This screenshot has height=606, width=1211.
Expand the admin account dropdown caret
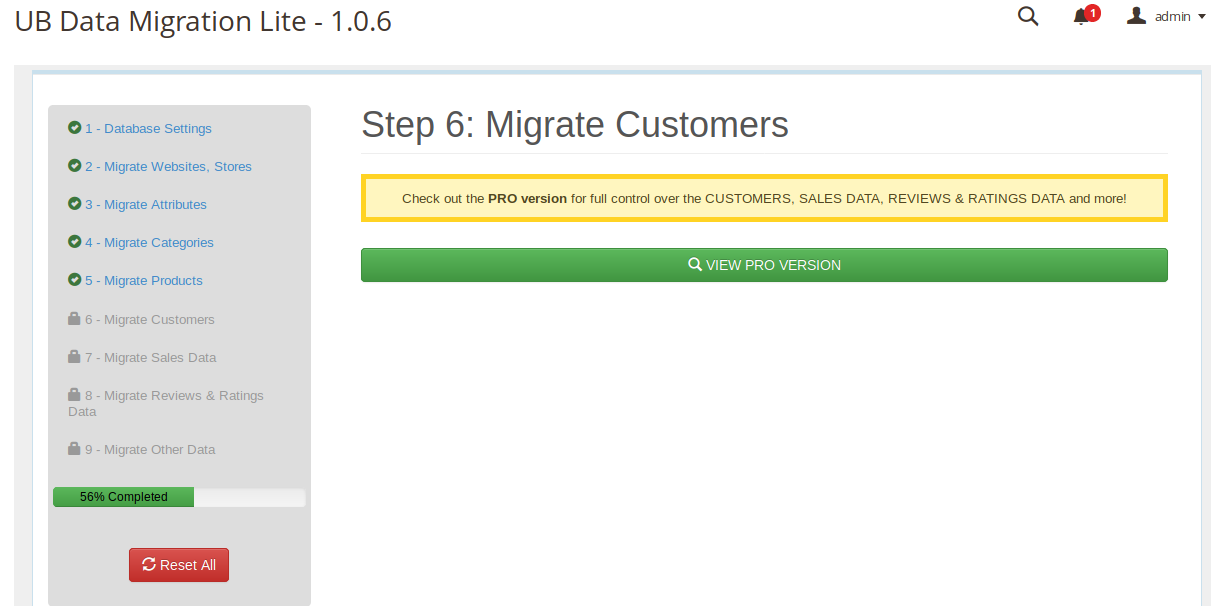point(1203,16)
